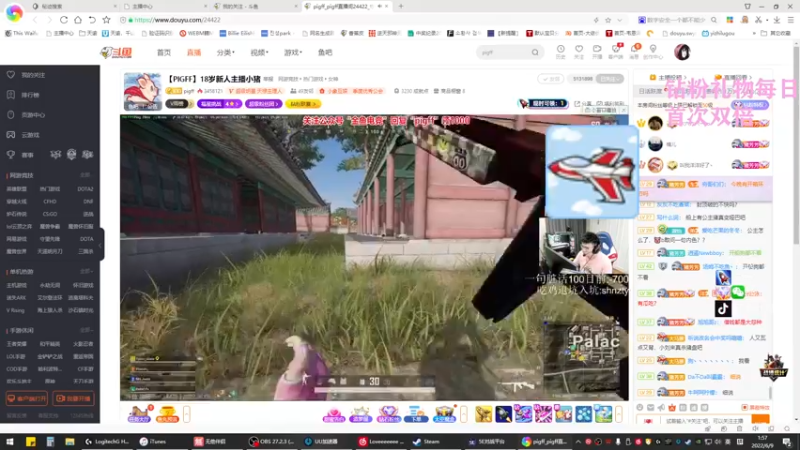Select the snowflake blue gift icon
Image resolution: width=800 pixels, height=450 pixels.
pos(583,414)
